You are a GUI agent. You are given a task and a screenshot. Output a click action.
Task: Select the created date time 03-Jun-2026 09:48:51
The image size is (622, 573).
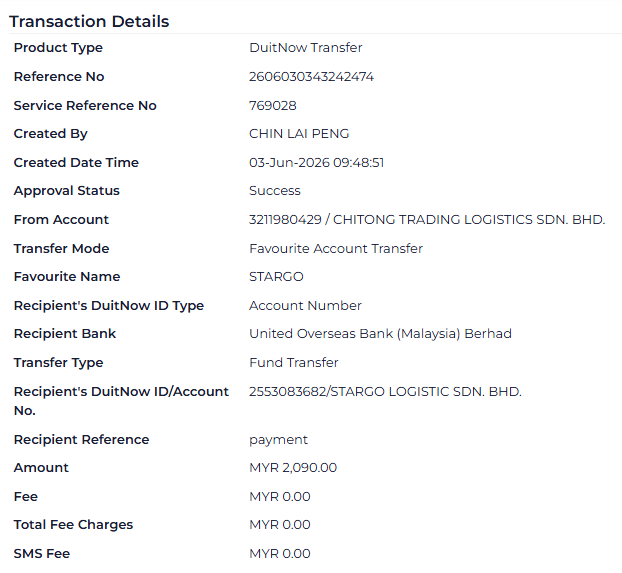tap(317, 163)
